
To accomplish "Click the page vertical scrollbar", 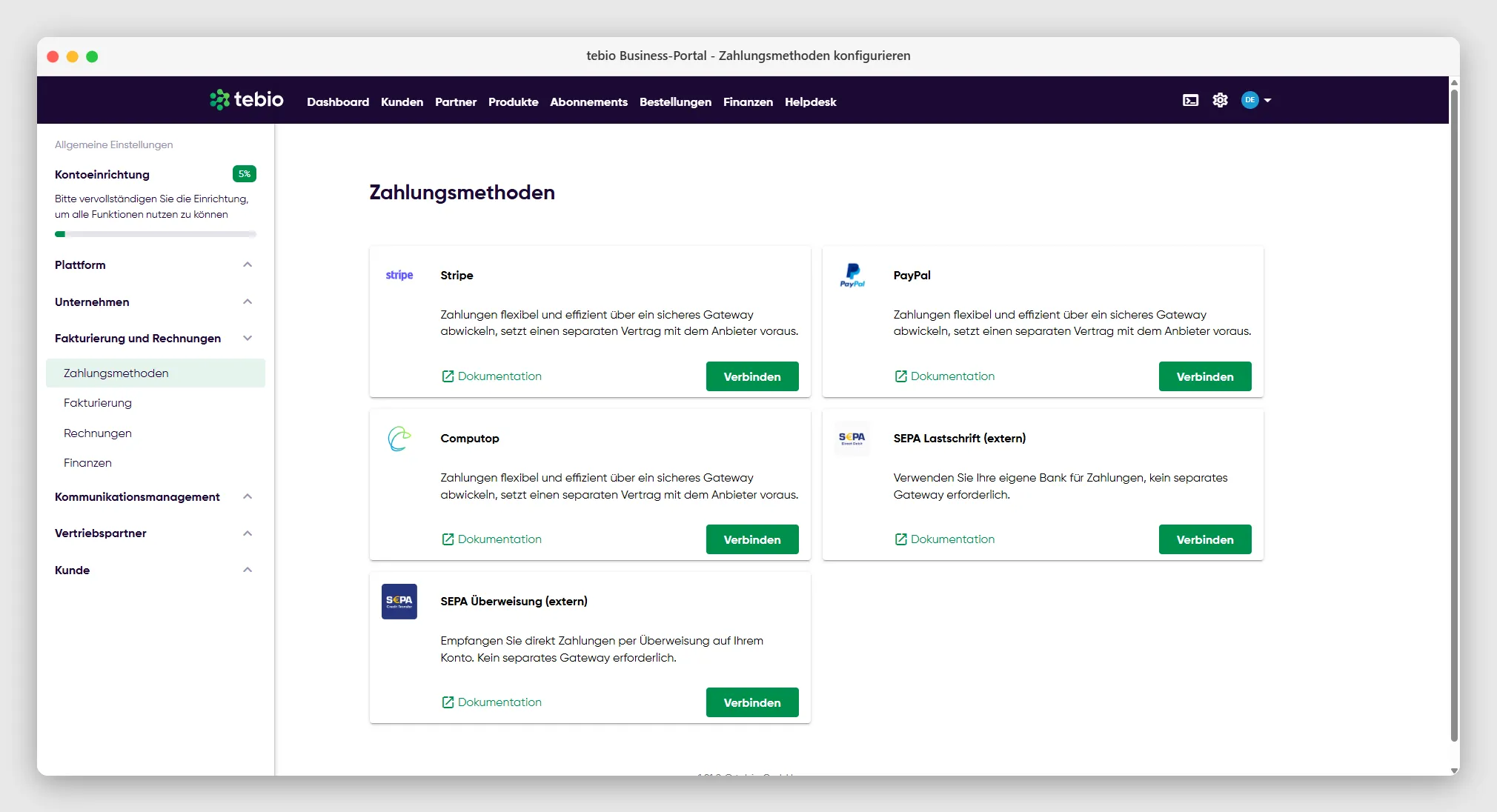I will point(1454,415).
